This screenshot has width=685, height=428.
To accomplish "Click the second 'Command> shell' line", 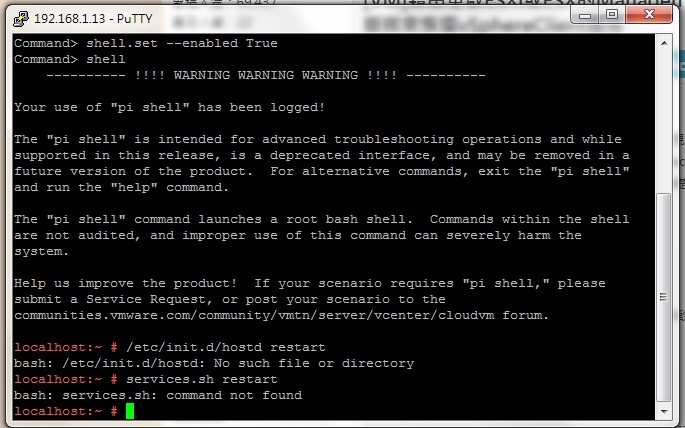I will click(69, 59).
